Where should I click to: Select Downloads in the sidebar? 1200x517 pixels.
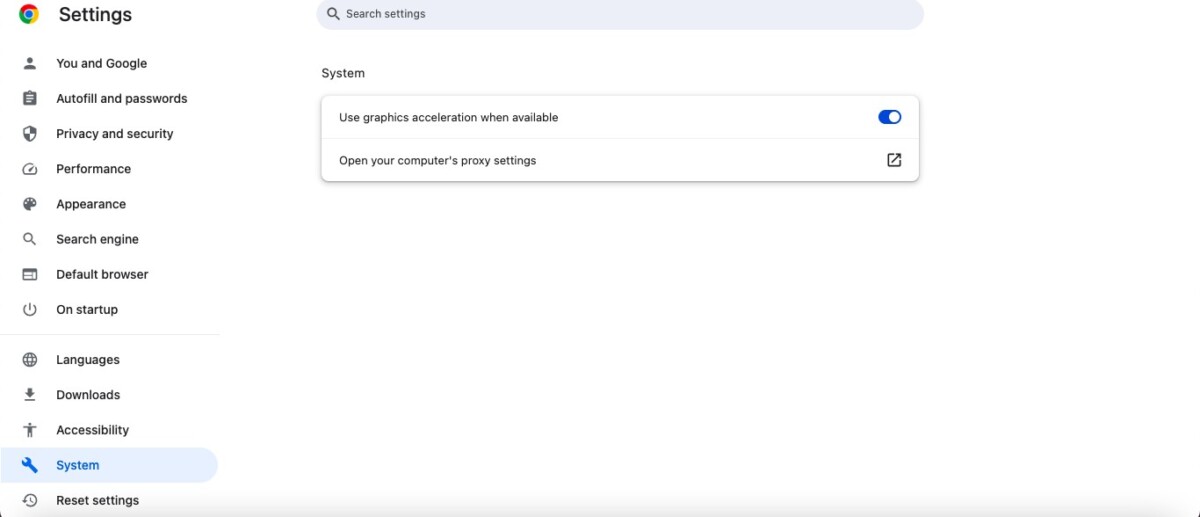[109, 395]
